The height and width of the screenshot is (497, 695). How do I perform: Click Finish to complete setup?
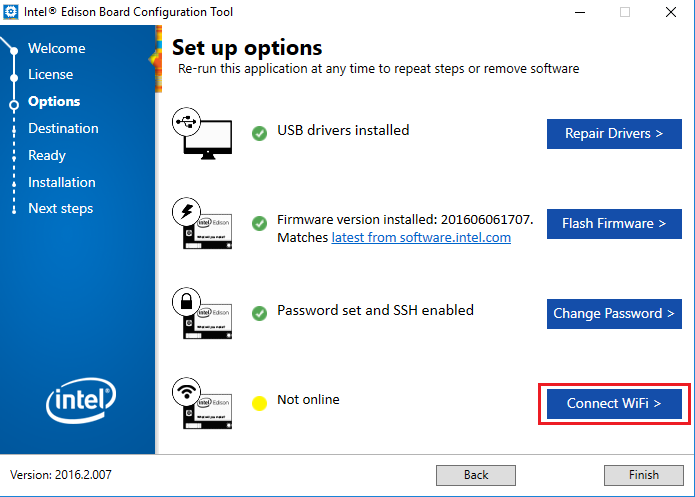(x=644, y=475)
